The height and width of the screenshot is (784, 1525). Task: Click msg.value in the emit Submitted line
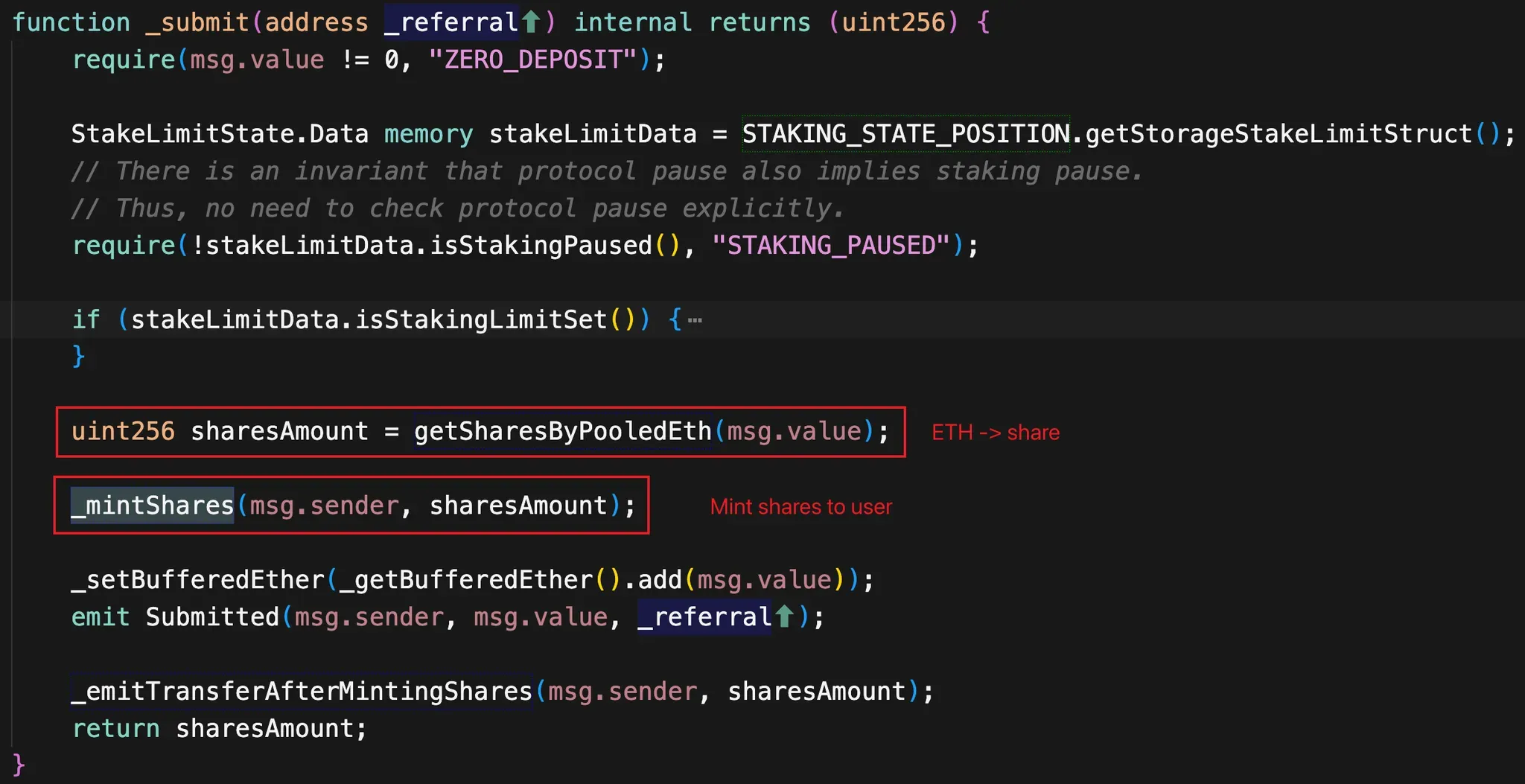(x=541, y=617)
